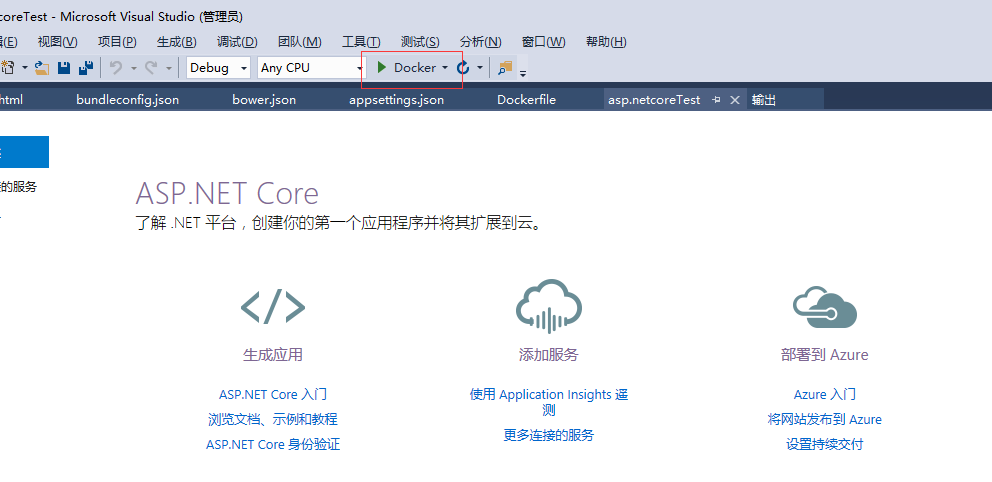Open the 视图(V) menu

[x=58, y=42]
